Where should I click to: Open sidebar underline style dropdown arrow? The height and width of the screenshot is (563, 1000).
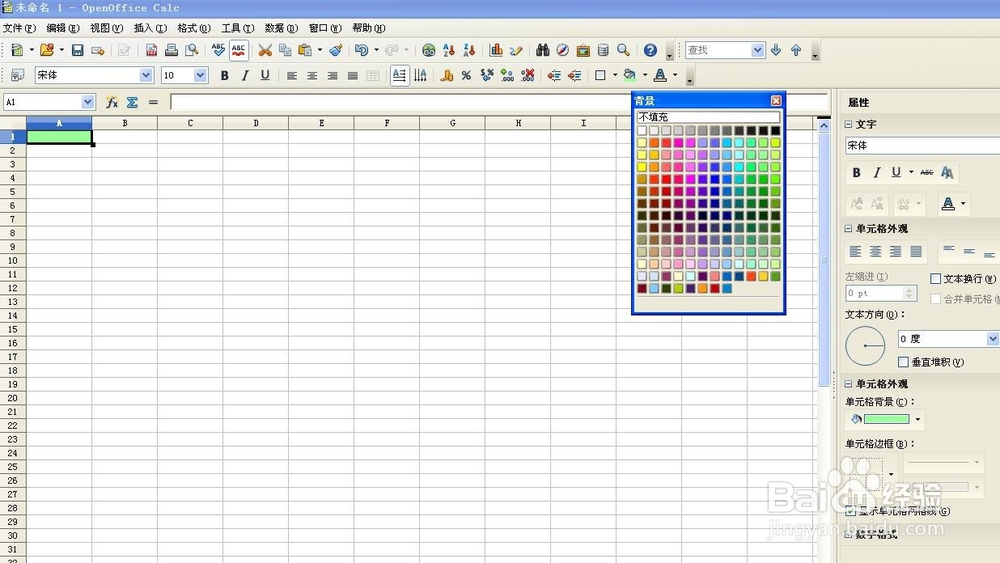(911, 172)
